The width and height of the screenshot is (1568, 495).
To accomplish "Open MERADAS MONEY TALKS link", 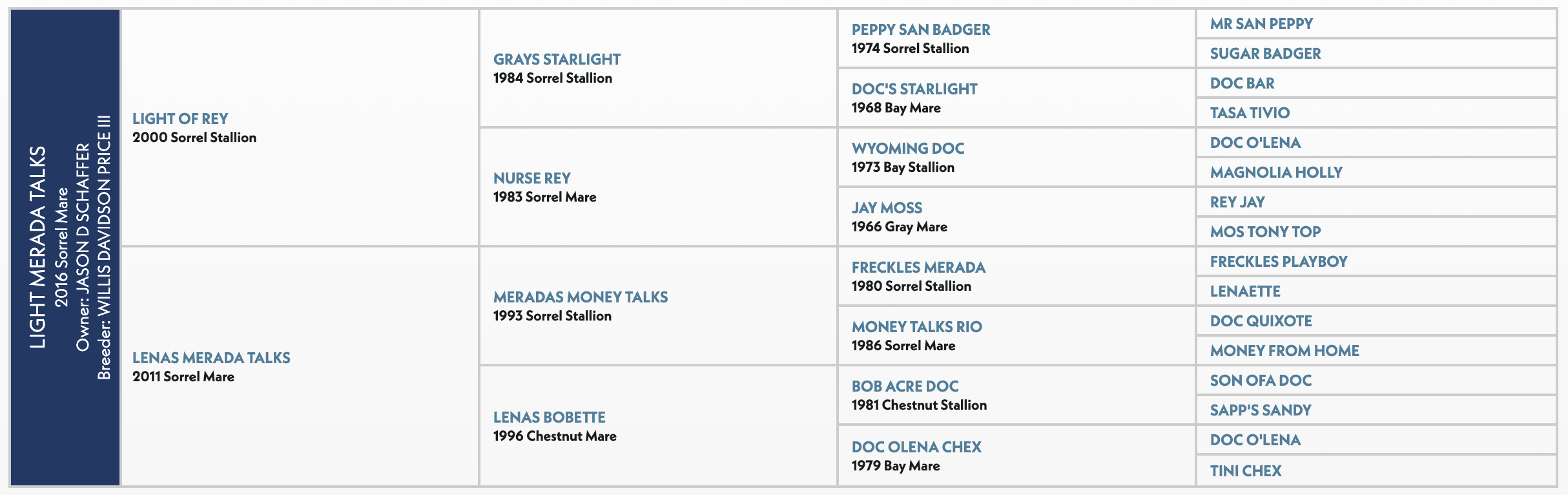I will [x=581, y=297].
